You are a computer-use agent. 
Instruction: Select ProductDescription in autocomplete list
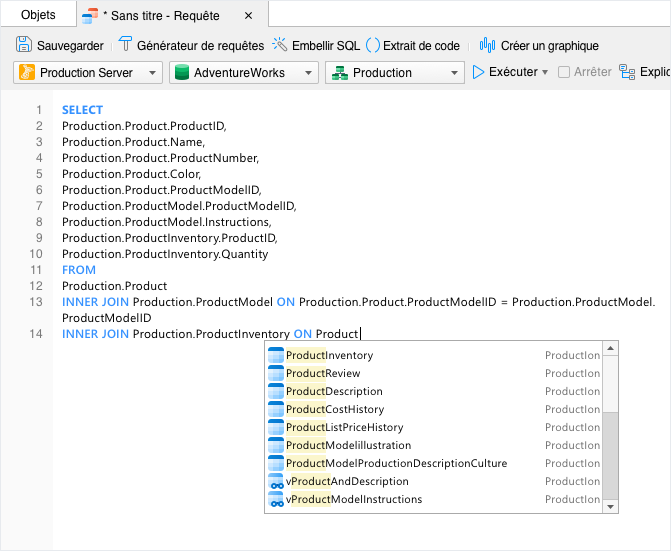[x=433, y=391]
